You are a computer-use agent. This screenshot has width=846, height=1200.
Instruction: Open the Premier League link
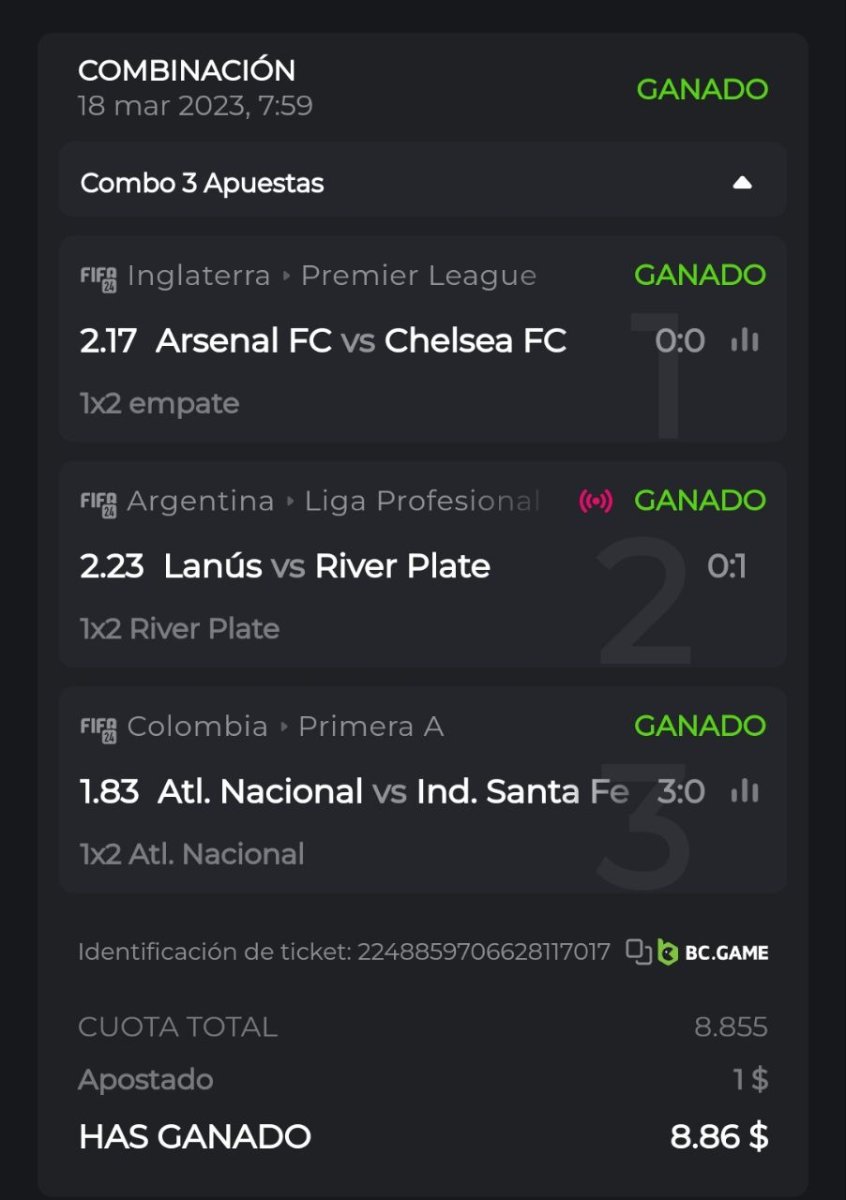[418, 276]
